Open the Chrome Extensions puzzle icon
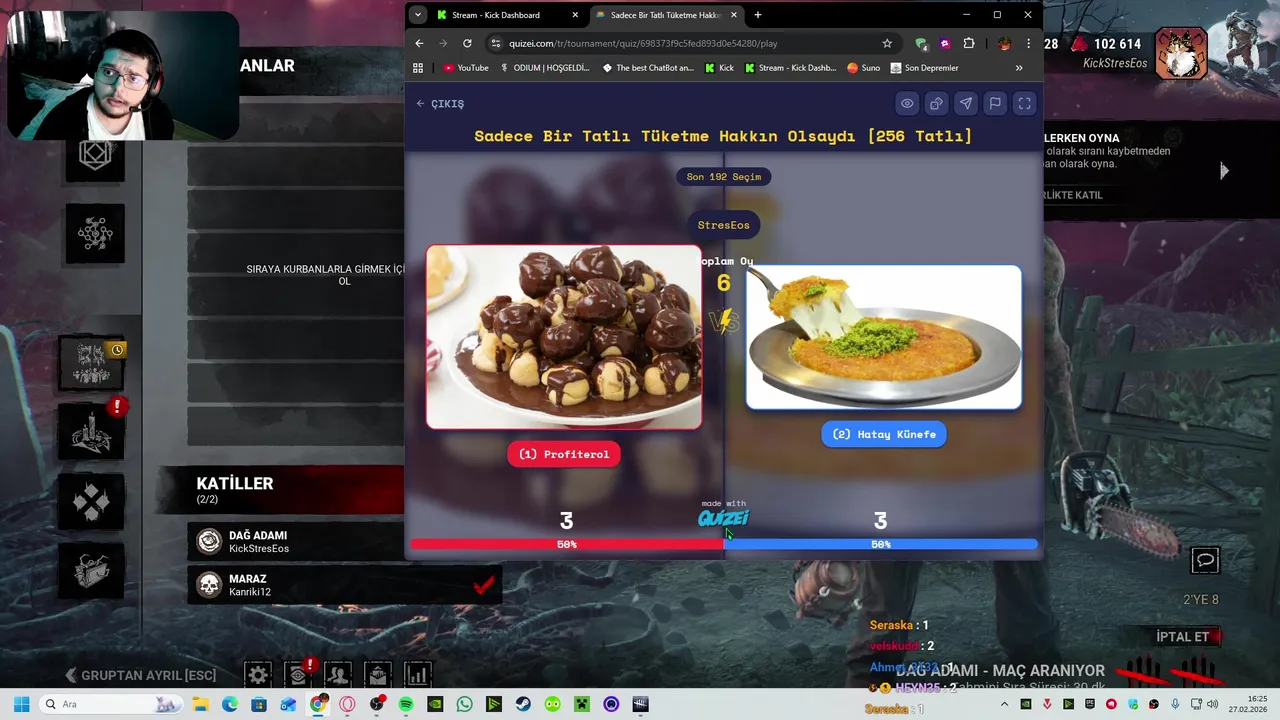 pyautogui.click(x=969, y=43)
